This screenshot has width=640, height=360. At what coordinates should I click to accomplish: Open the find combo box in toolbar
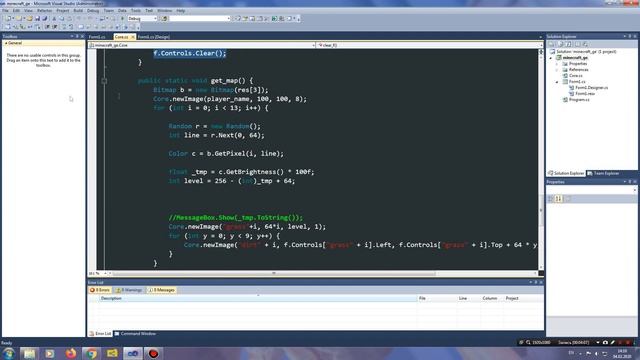200,19
